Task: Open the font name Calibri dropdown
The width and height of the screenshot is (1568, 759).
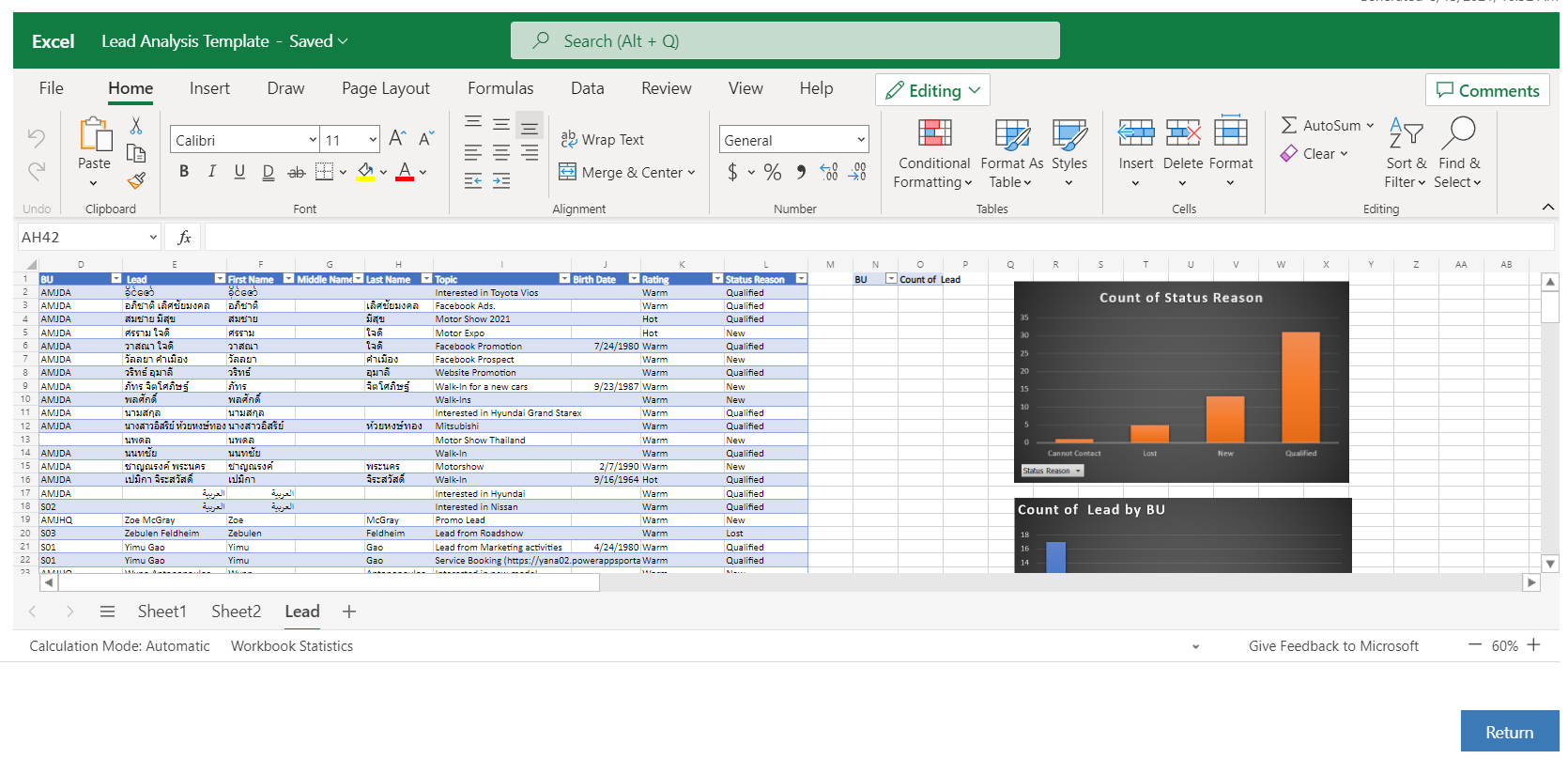Action: [313, 140]
